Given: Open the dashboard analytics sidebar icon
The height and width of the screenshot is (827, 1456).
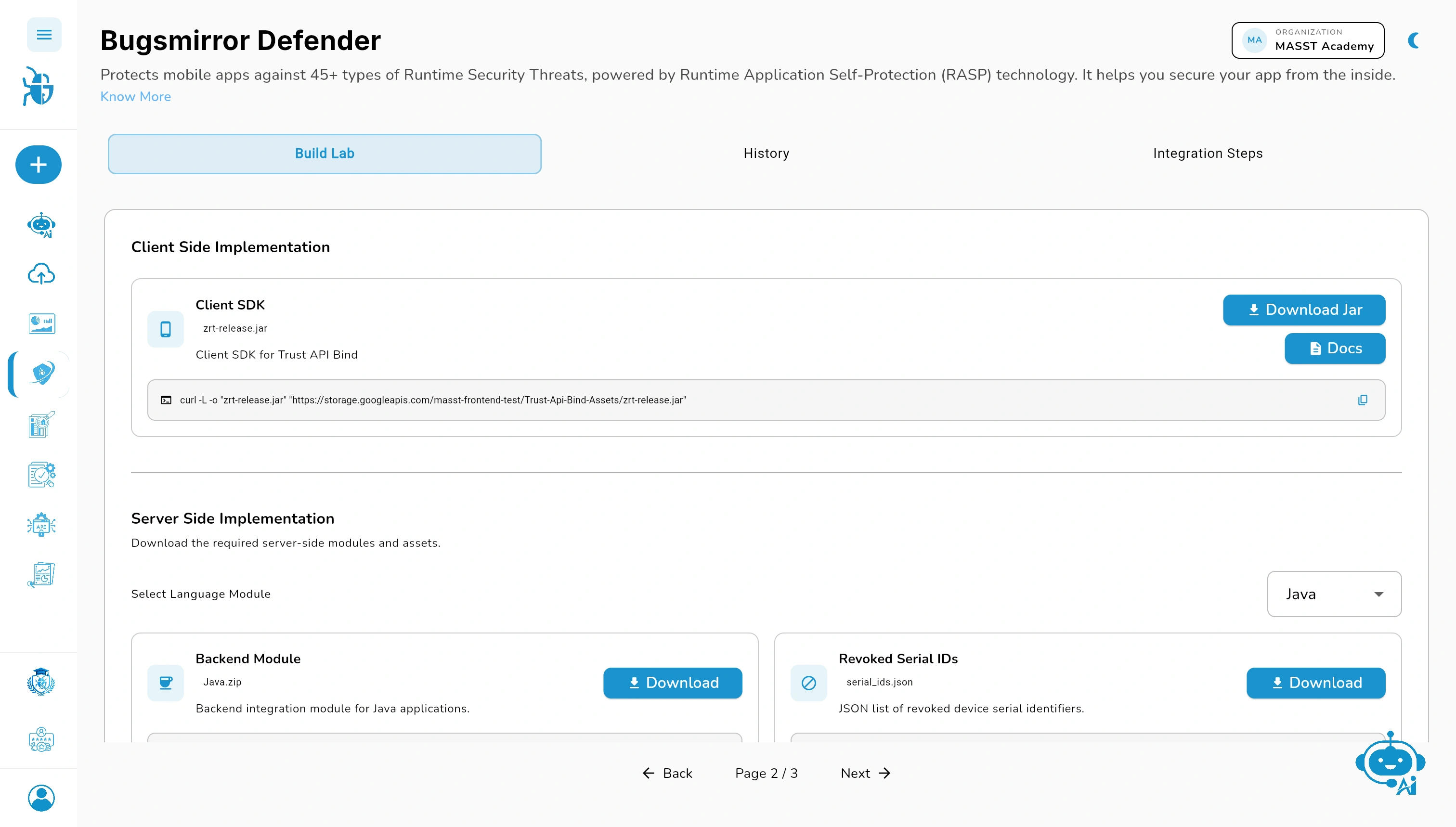Looking at the screenshot, I should pos(41,324).
